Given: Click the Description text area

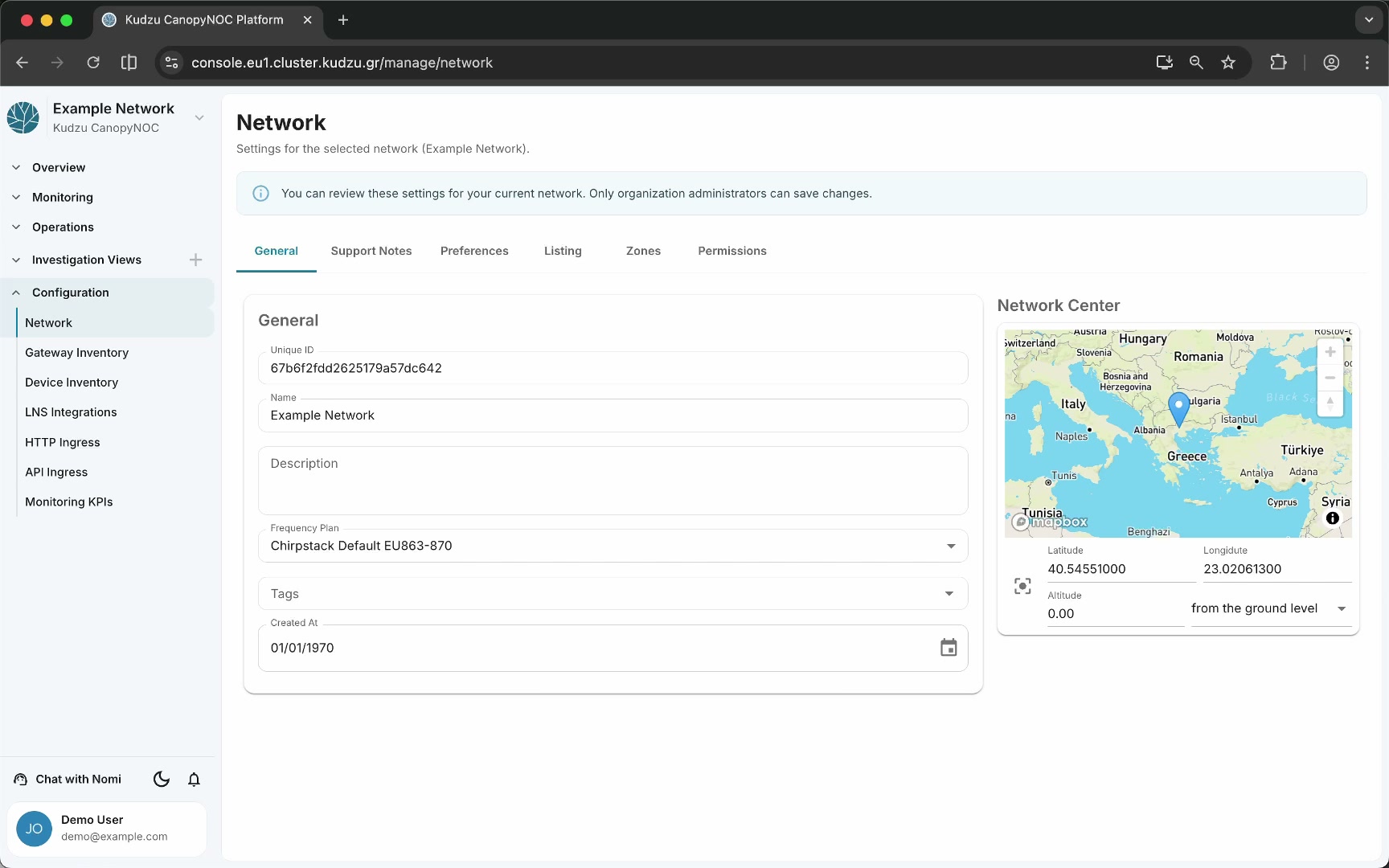Looking at the screenshot, I should click(613, 481).
